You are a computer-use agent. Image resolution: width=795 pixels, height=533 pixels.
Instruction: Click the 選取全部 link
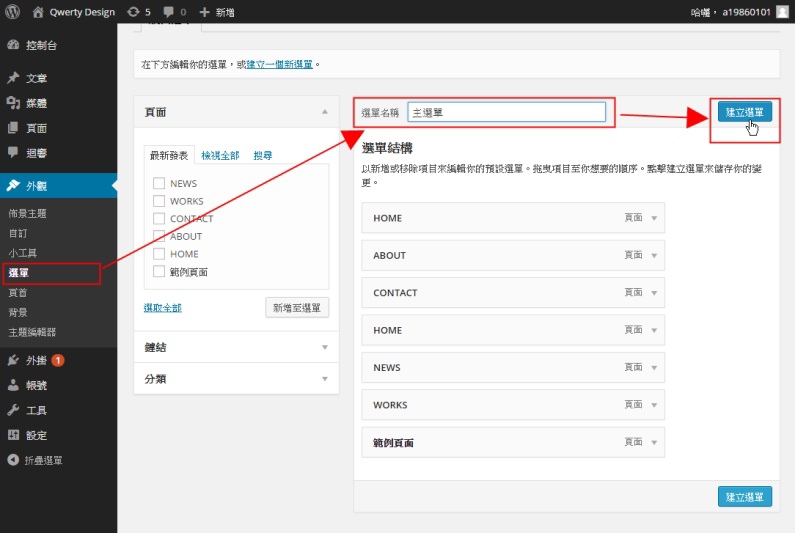[x=163, y=308]
